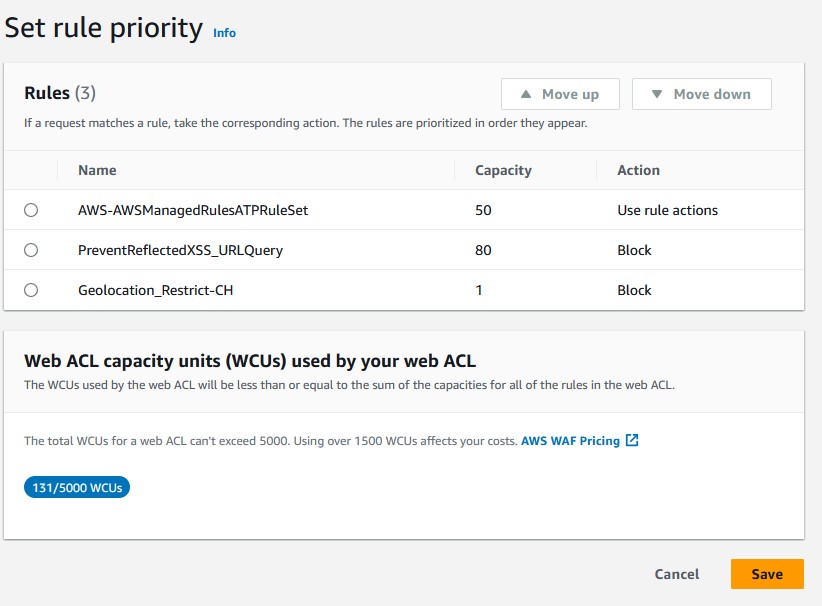Image resolution: width=822 pixels, height=606 pixels.
Task: Click Block action for Geolocation_Restrict-CH
Action: [634, 290]
